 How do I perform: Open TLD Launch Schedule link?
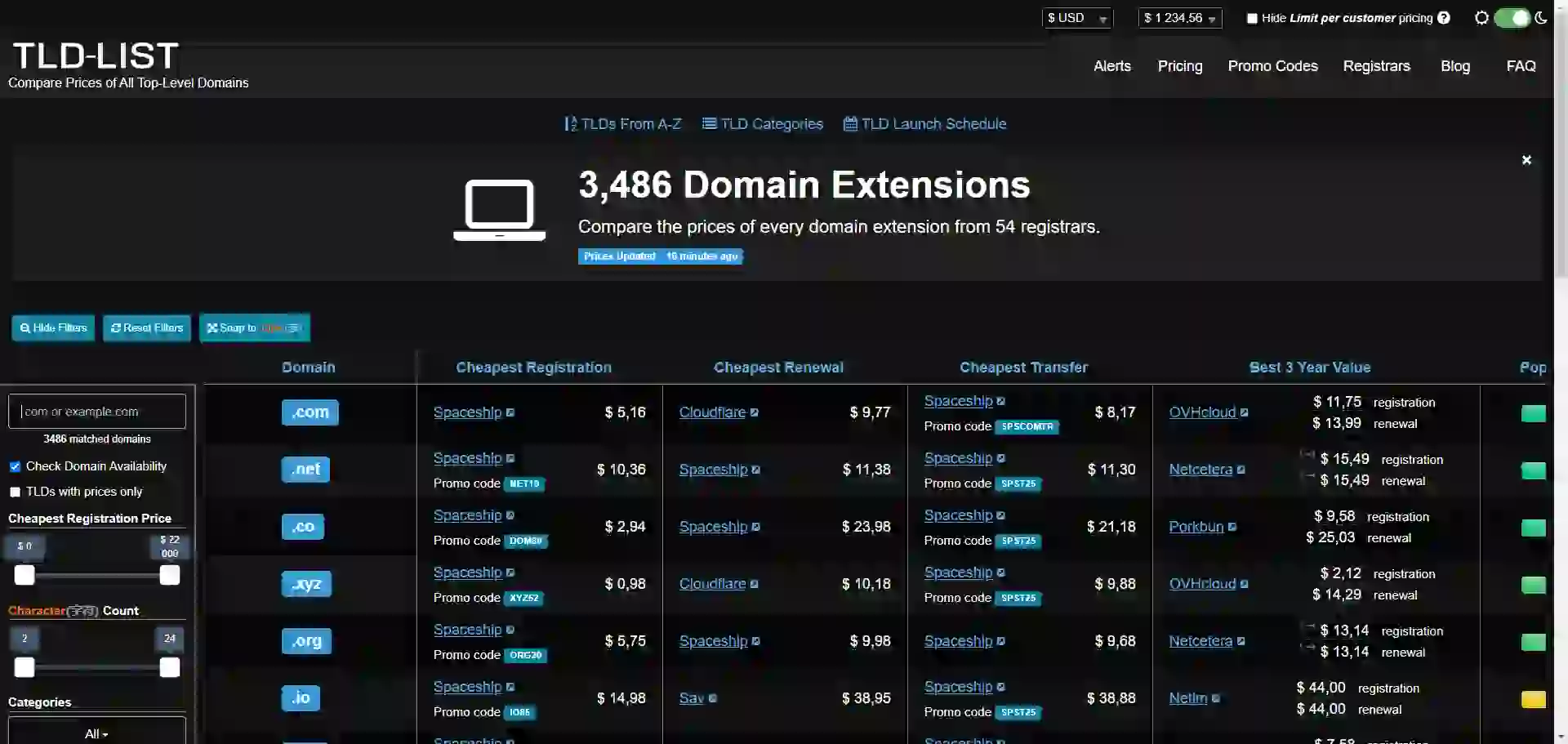[x=924, y=124]
